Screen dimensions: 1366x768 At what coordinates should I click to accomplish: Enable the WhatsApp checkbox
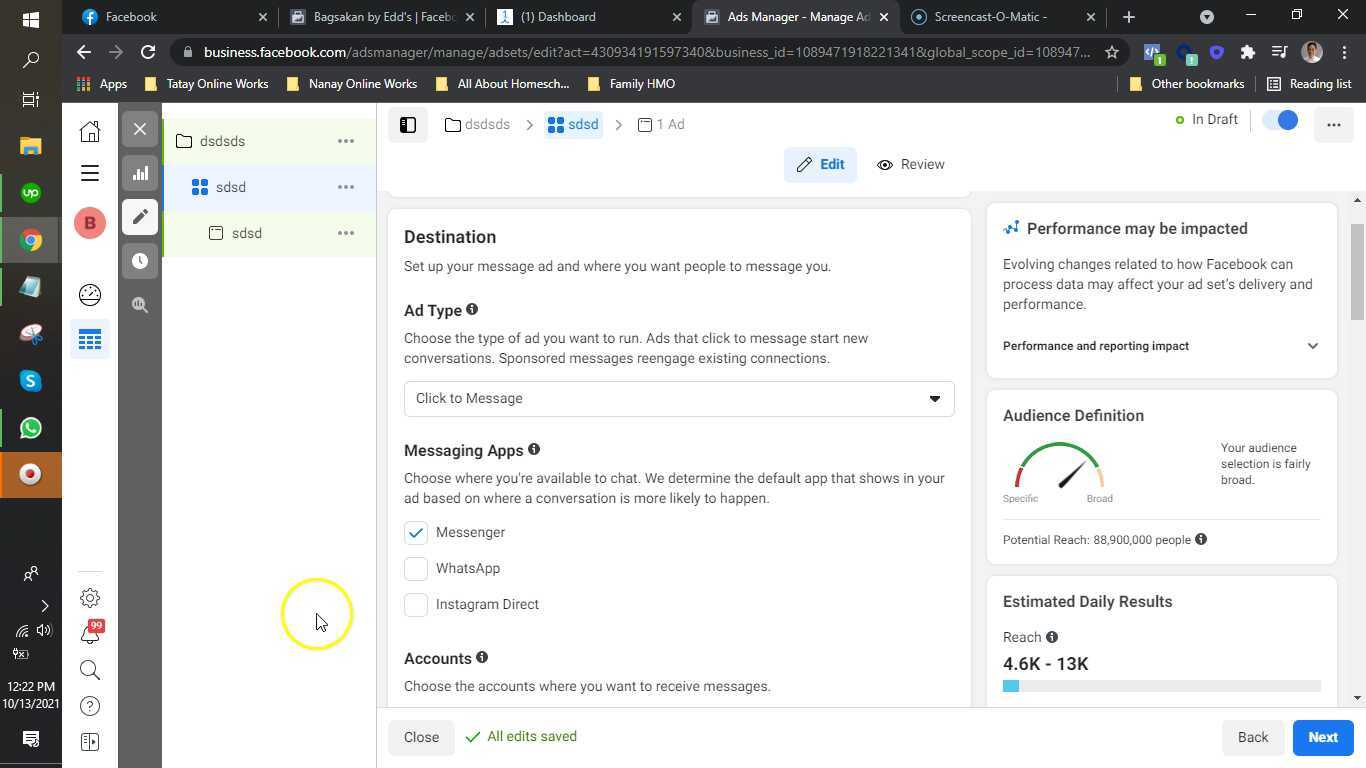pyautogui.click(x=416, y=569)
